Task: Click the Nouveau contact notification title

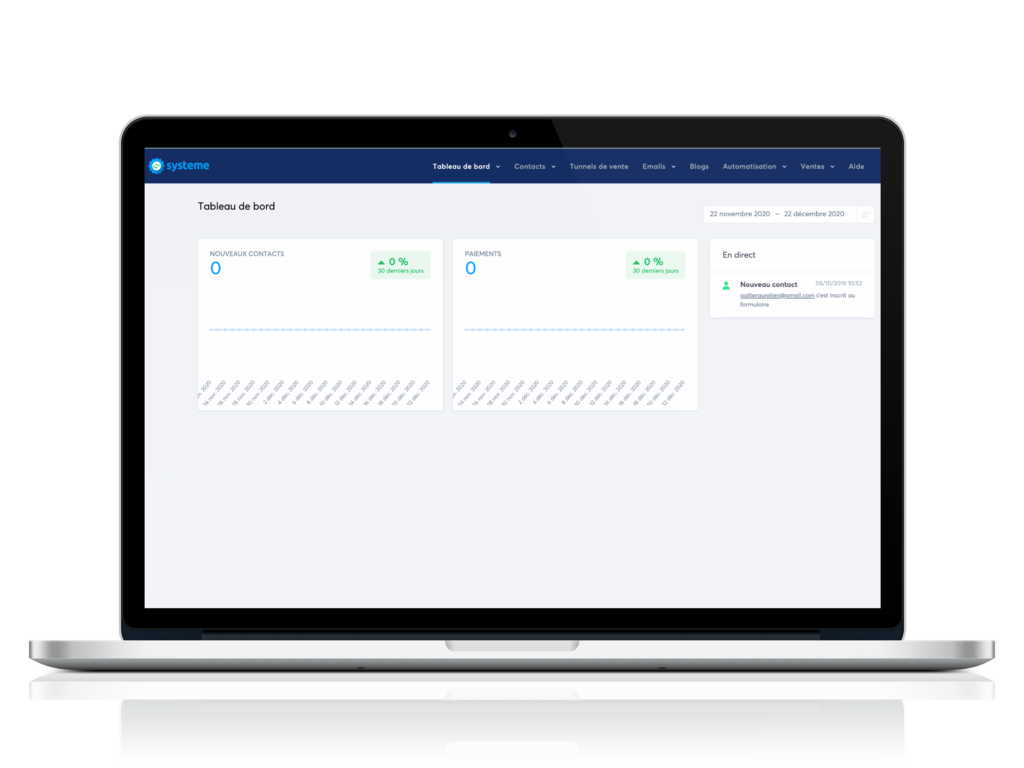Action: pyautogui.click(x=768, y=284)
